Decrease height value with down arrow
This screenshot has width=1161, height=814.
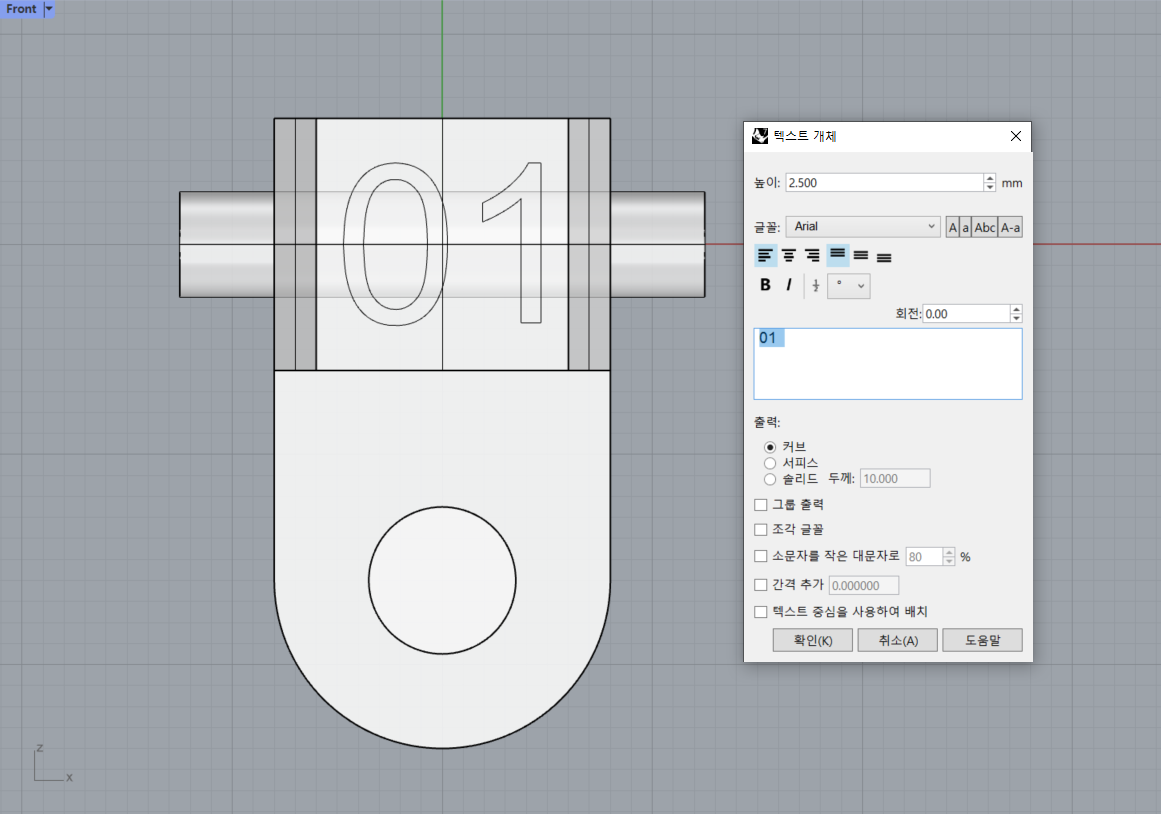pyautogui.click(x=990, y=187)
